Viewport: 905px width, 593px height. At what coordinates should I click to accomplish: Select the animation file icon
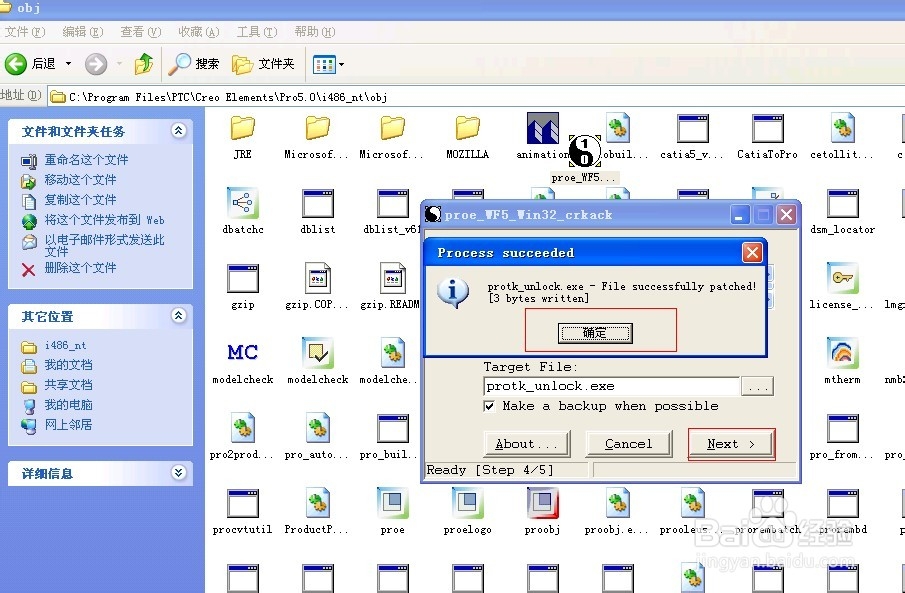[x=543, y=128]
